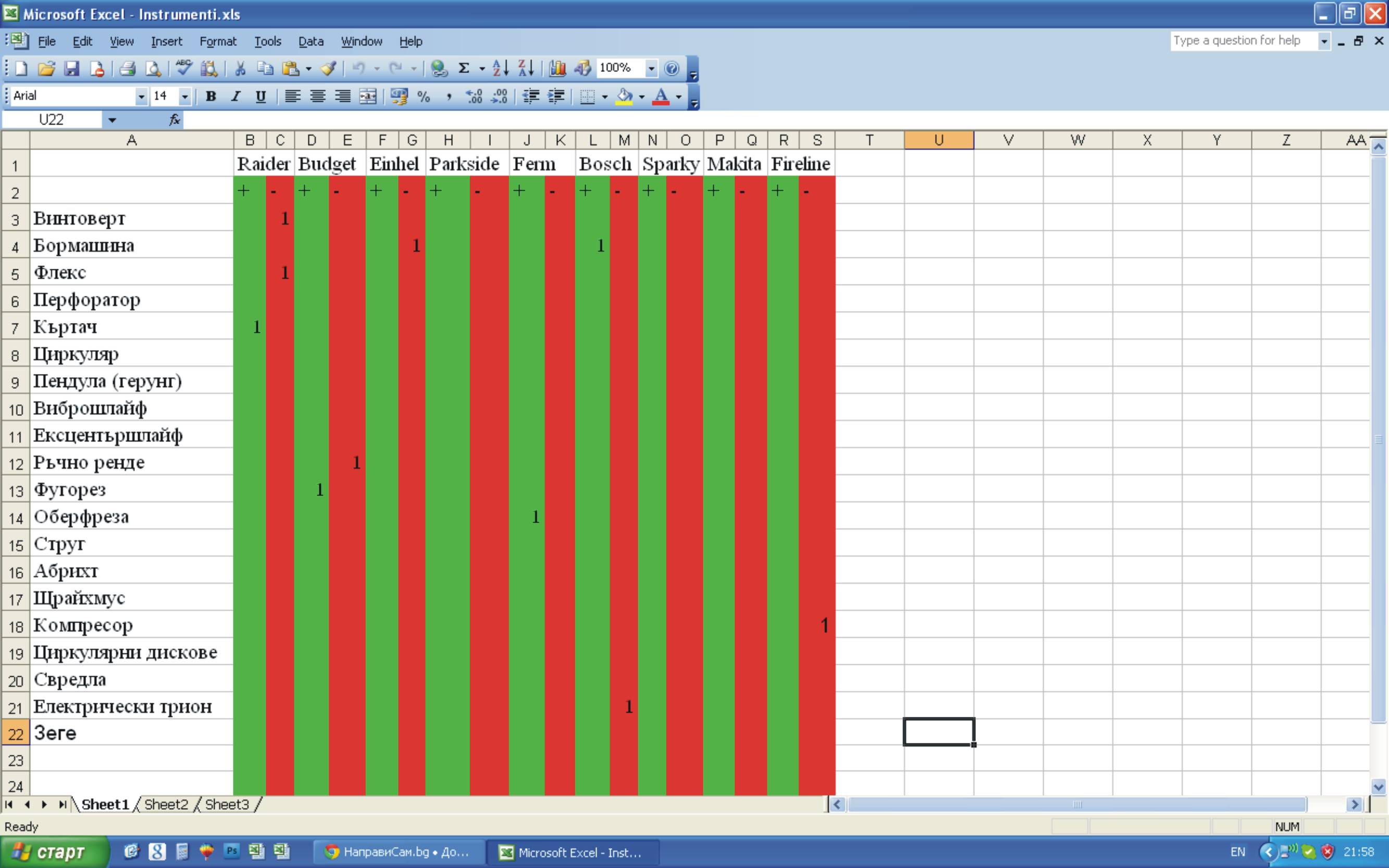Screen dimensions: 1389x868
Task: Click the Sort Ascending A-Z icon
Action: [x=501, y=69]
